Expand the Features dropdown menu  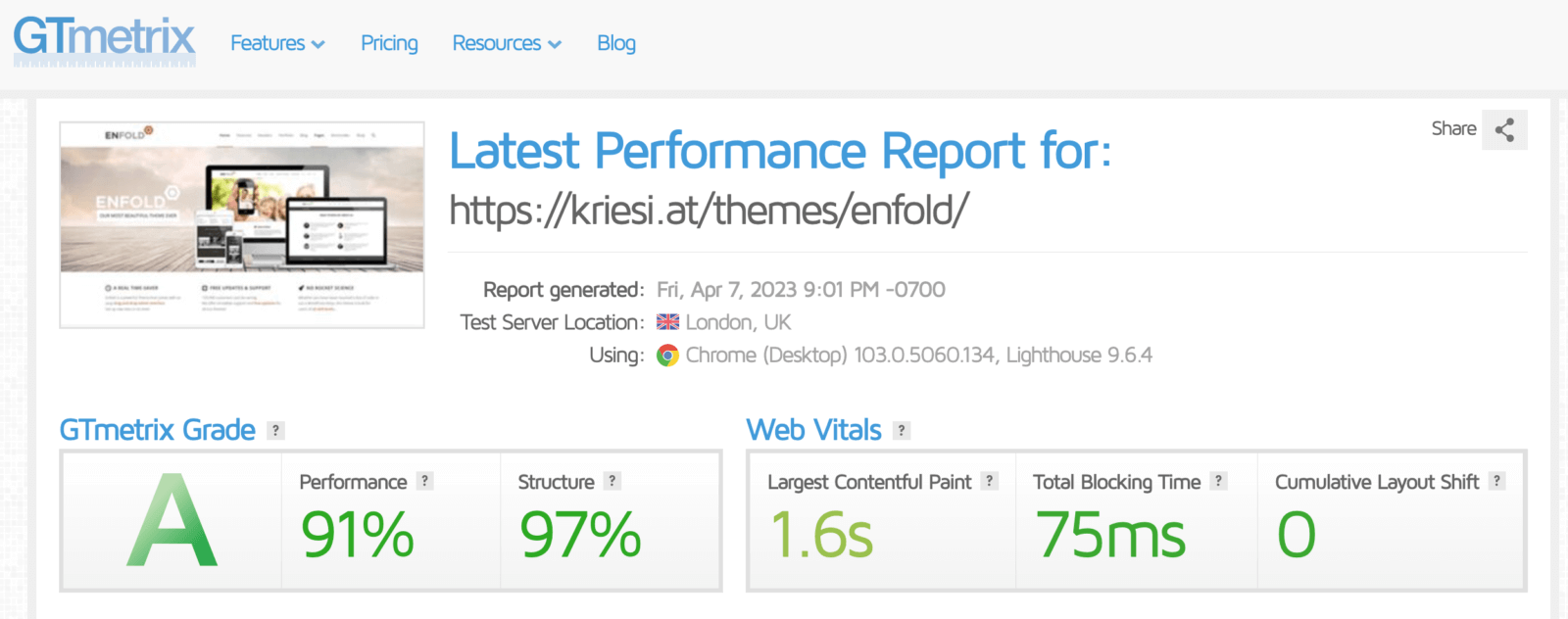[277, 43]
